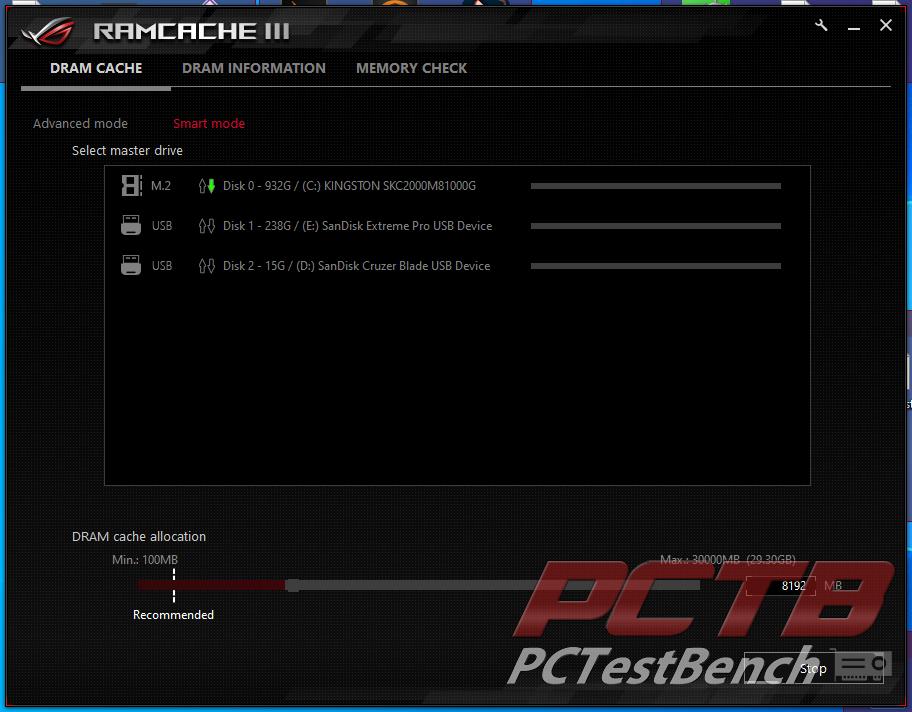Click the USB icon for Disk 2
Screen dimensions: 912x712
pos(131,265)
